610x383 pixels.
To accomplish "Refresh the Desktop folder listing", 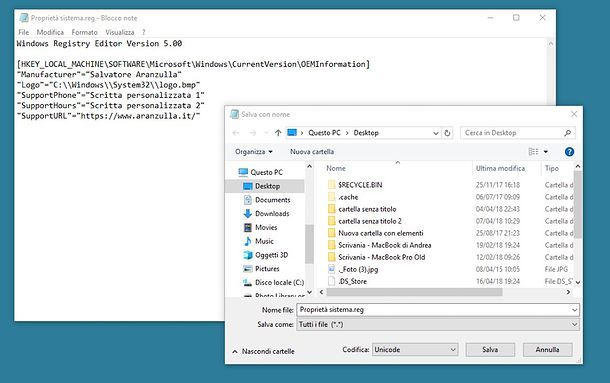I will 447,133.
